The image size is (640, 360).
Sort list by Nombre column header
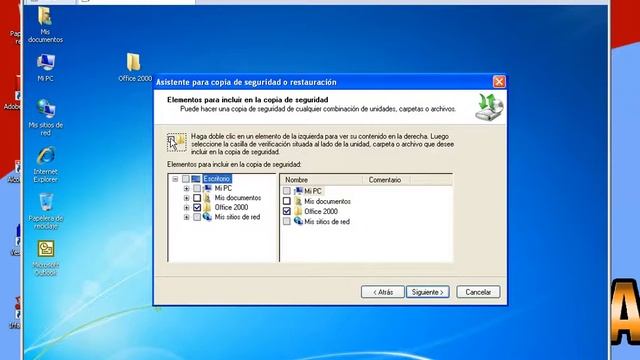(321, 180)
